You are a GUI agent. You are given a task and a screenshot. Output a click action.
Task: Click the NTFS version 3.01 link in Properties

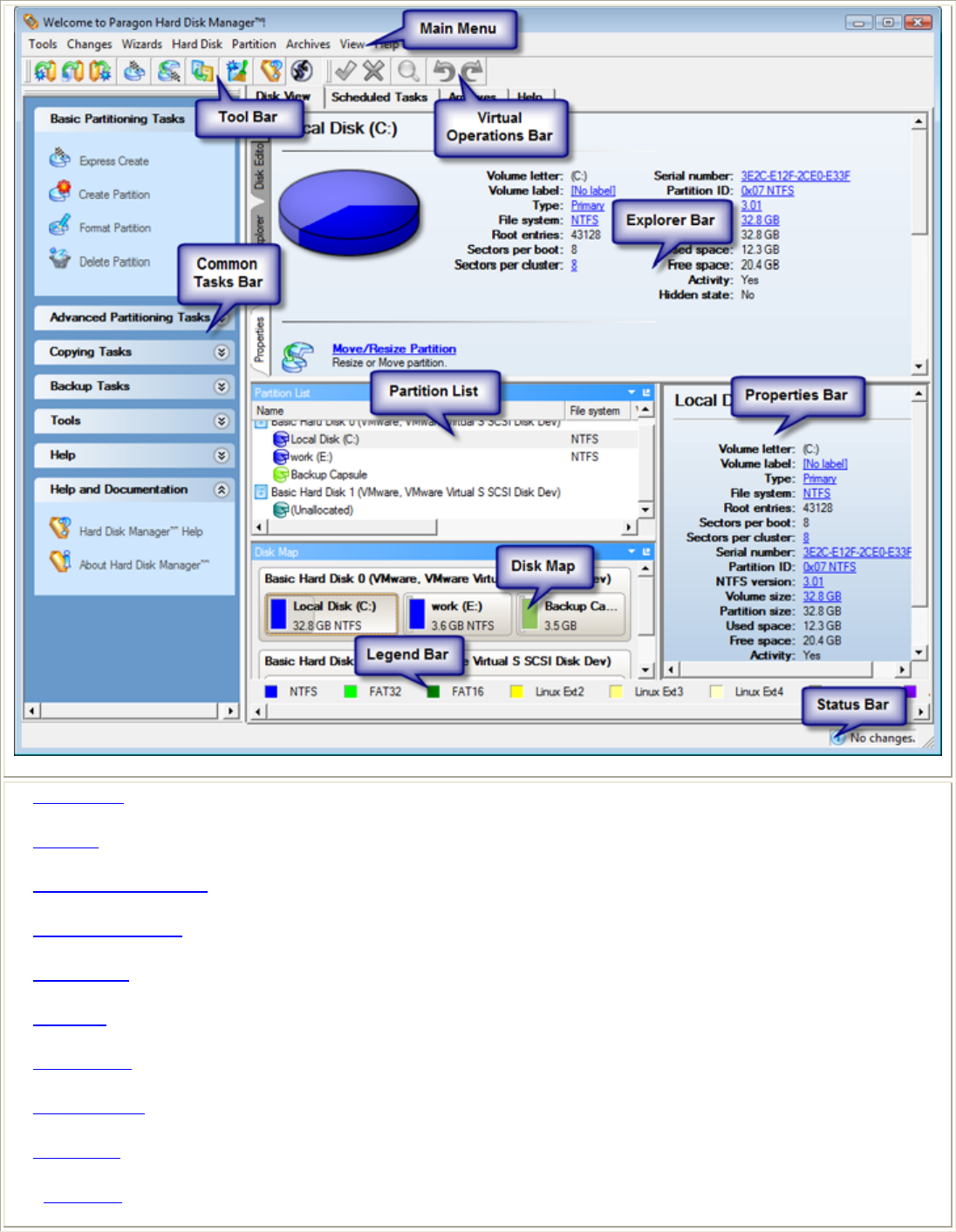click(813, 582)
